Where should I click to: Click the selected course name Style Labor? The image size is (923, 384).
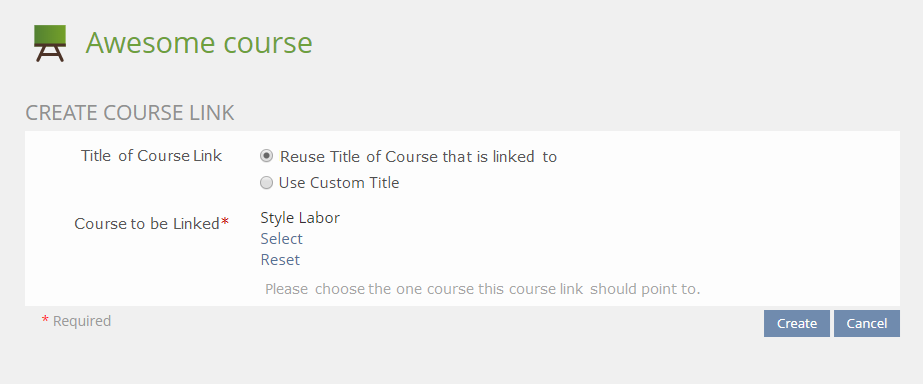[x=300, y=218]
